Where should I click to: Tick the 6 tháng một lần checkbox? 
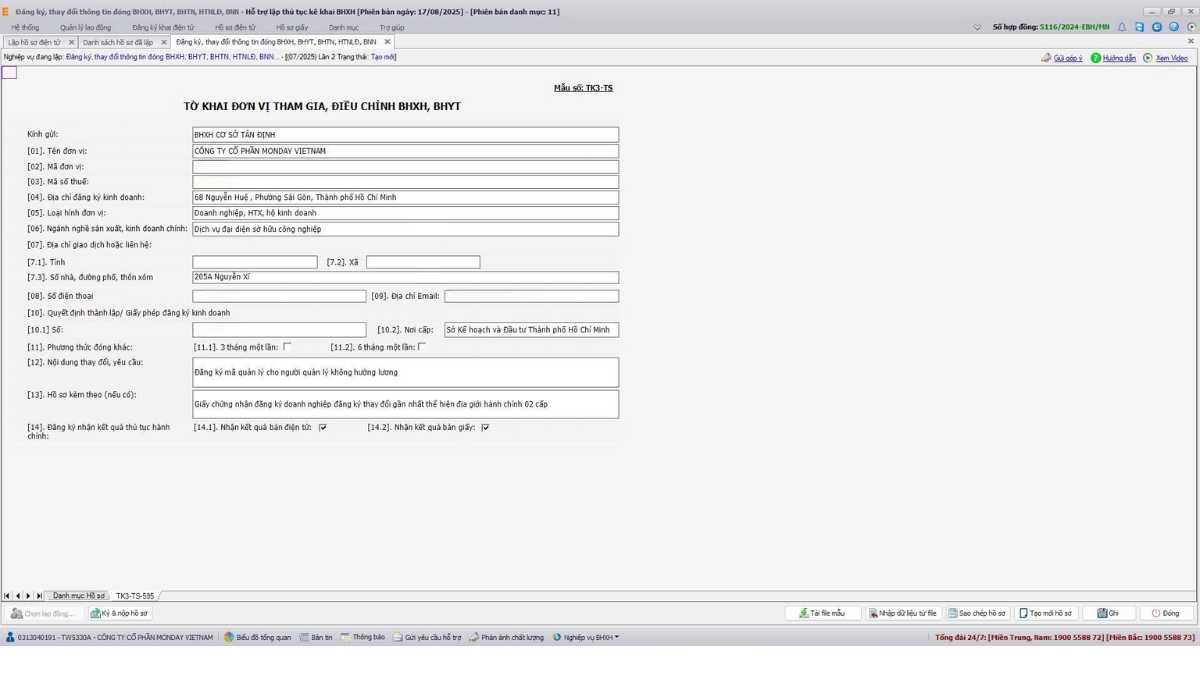(x=421, y=347)
